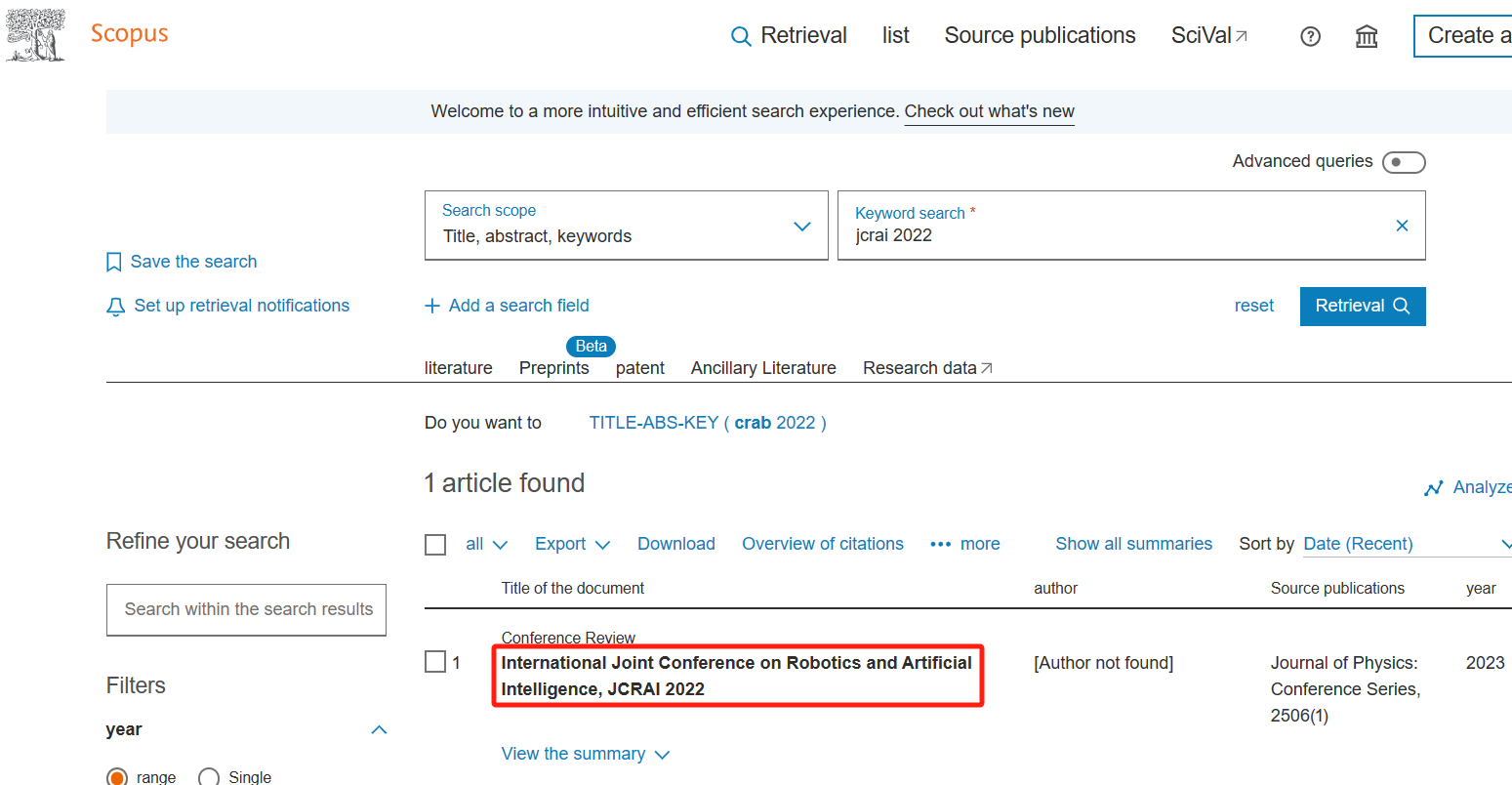The width and height of the screenshot is (1512, 785).
Task: Click the bell icon for retrieval notifications
Action: click(x=115, y=307)
